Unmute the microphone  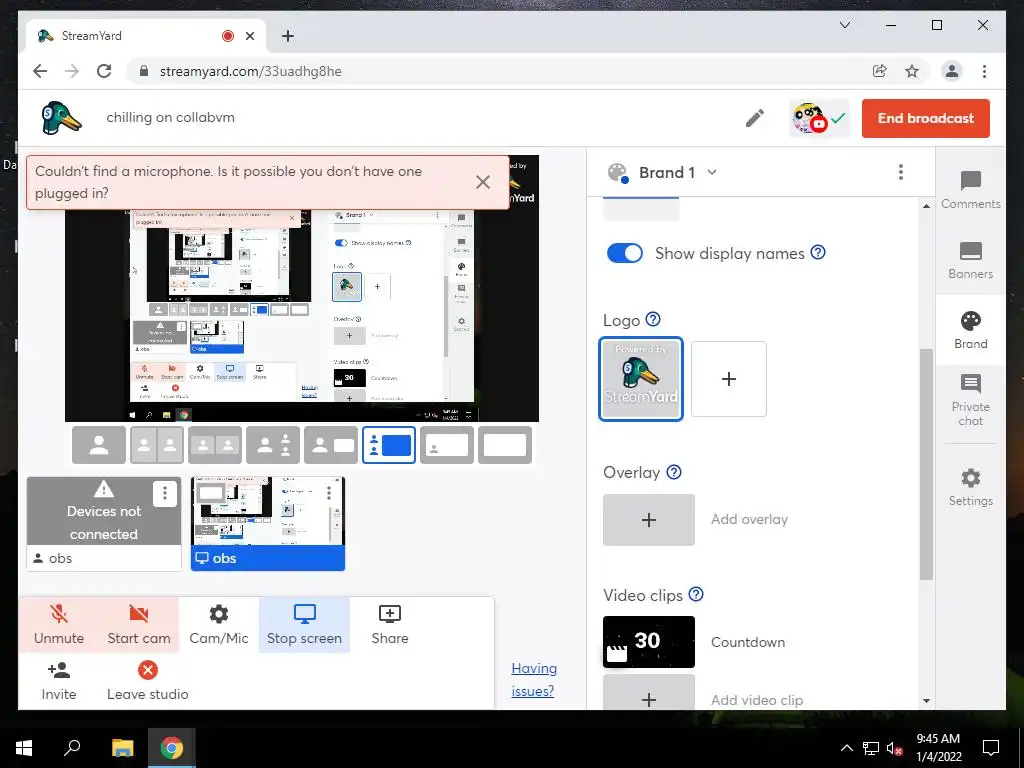[59, 625]
